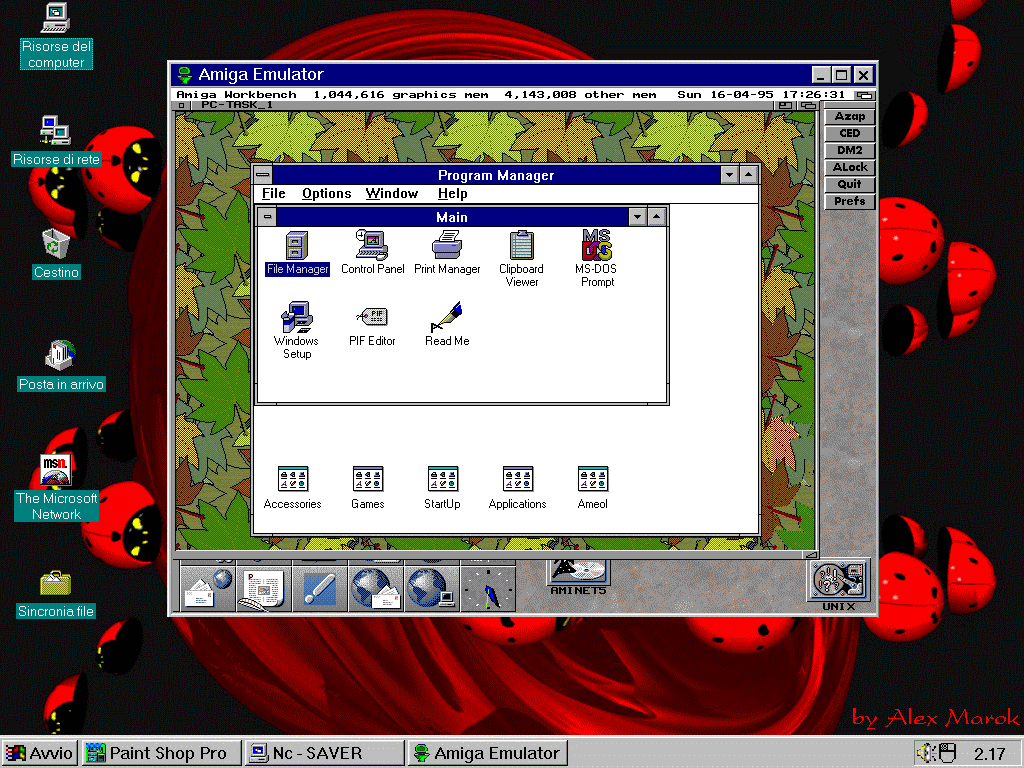
Task: Click the CED button
Action: click(850, 133)
